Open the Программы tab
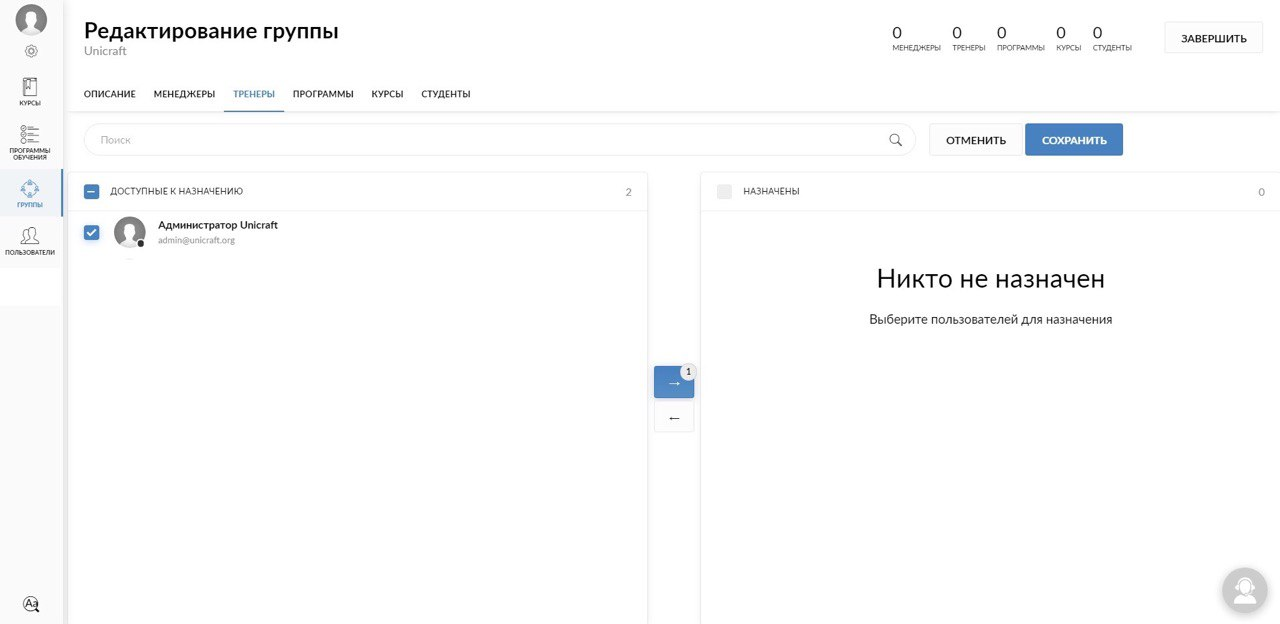The image size is (1280, 624). coord(323,94)
